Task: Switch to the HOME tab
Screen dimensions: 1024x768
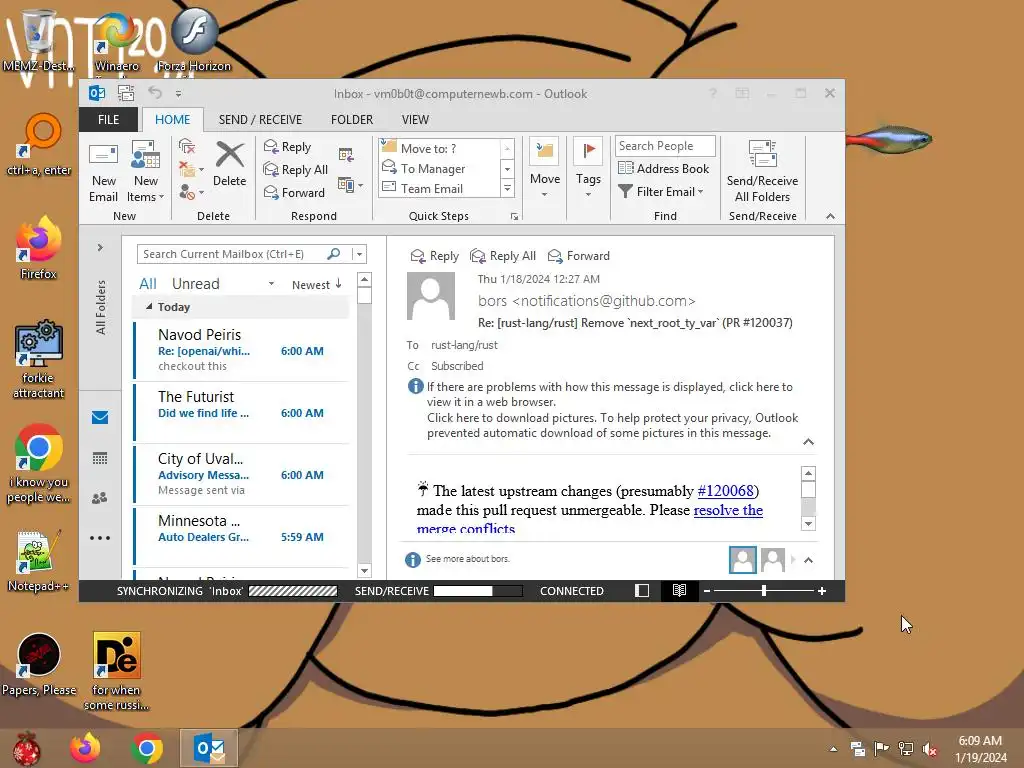Action: pos(172,120)
